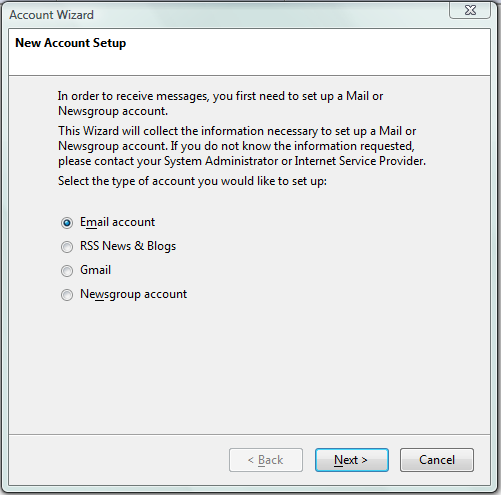Click the 'System Administrator or Internet Service Provider' line

242,161
